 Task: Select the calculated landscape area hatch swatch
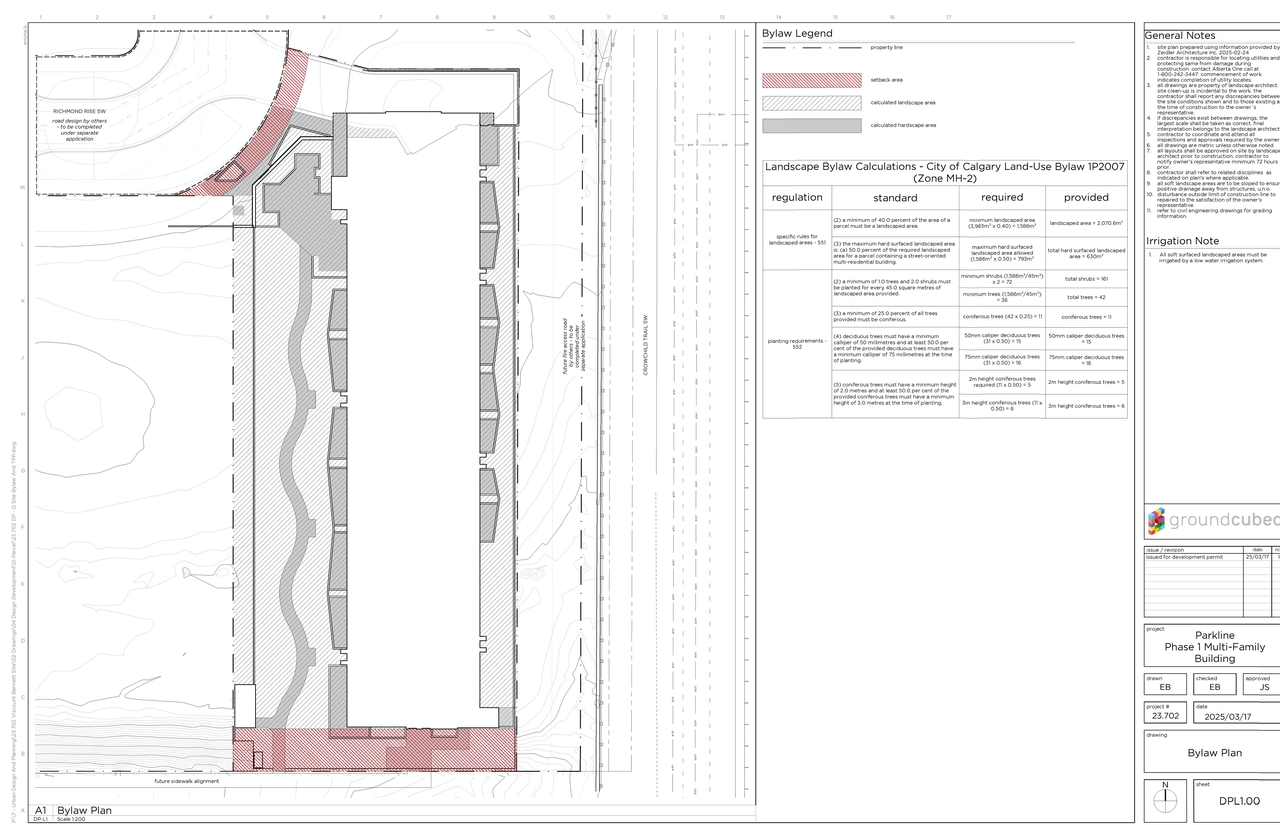coord(811,103)
